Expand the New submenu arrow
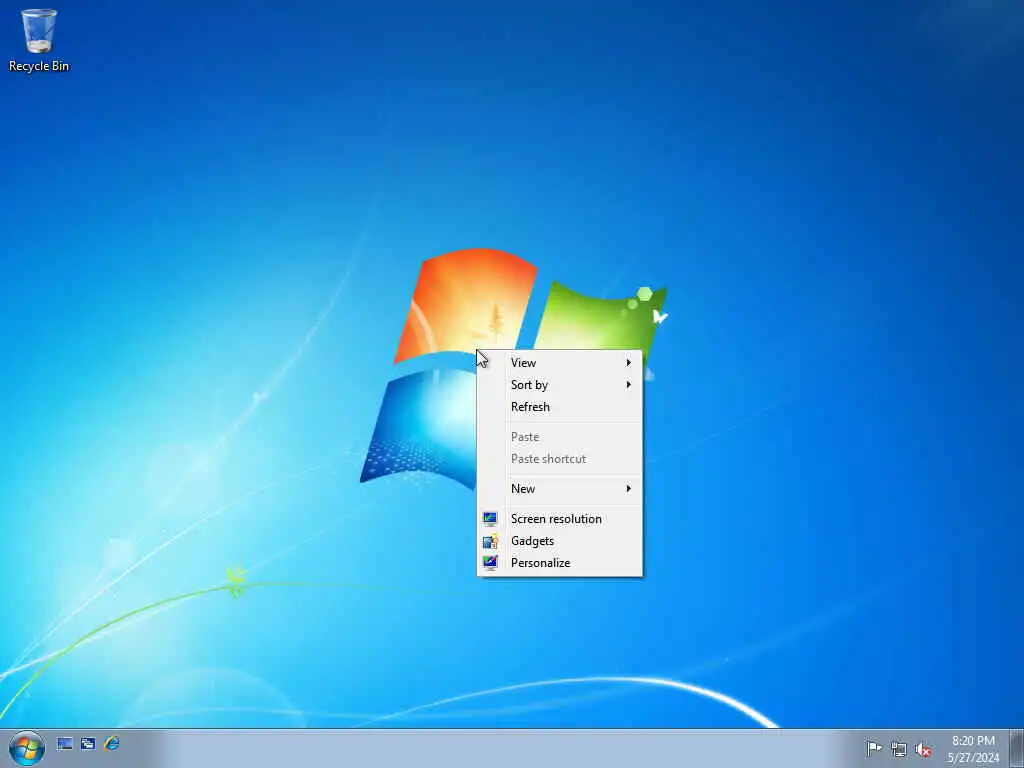The image size is (1024, 768). pyautogui.click(x=628, y=488)
